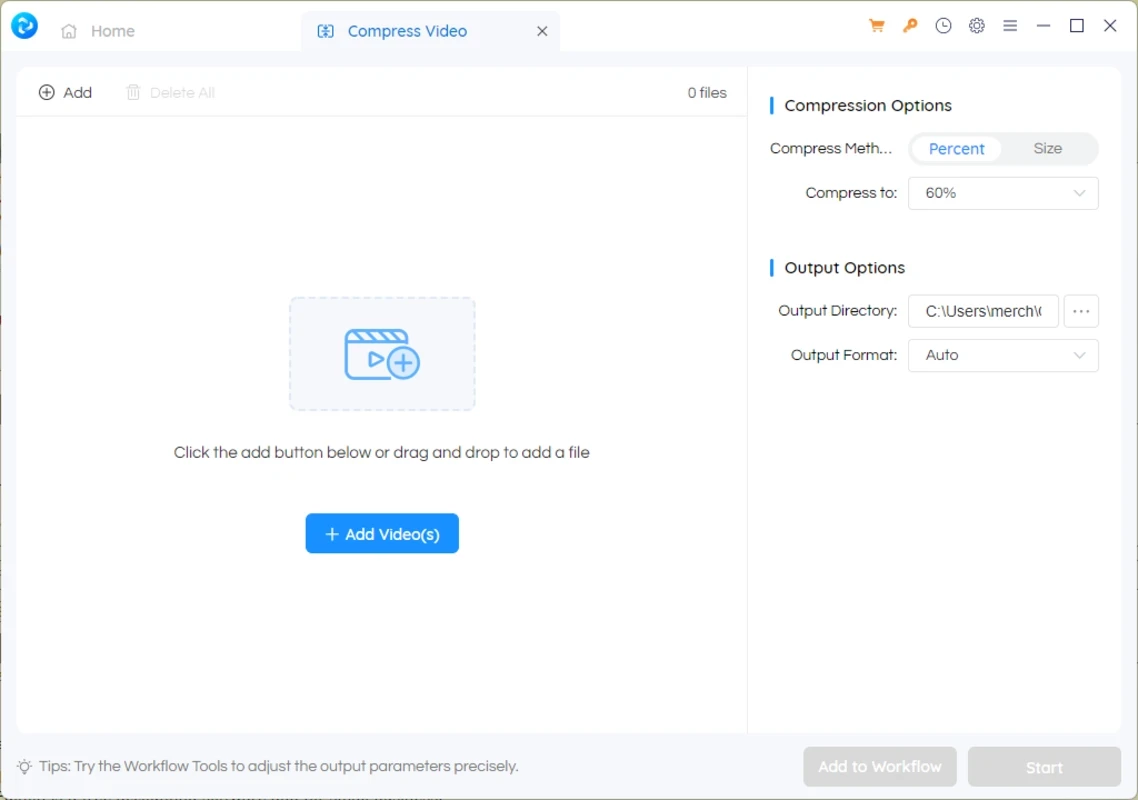The width and height of the screenshot is (1138, 800).
Task: Go to the Home tab
Action: (98, 31)
